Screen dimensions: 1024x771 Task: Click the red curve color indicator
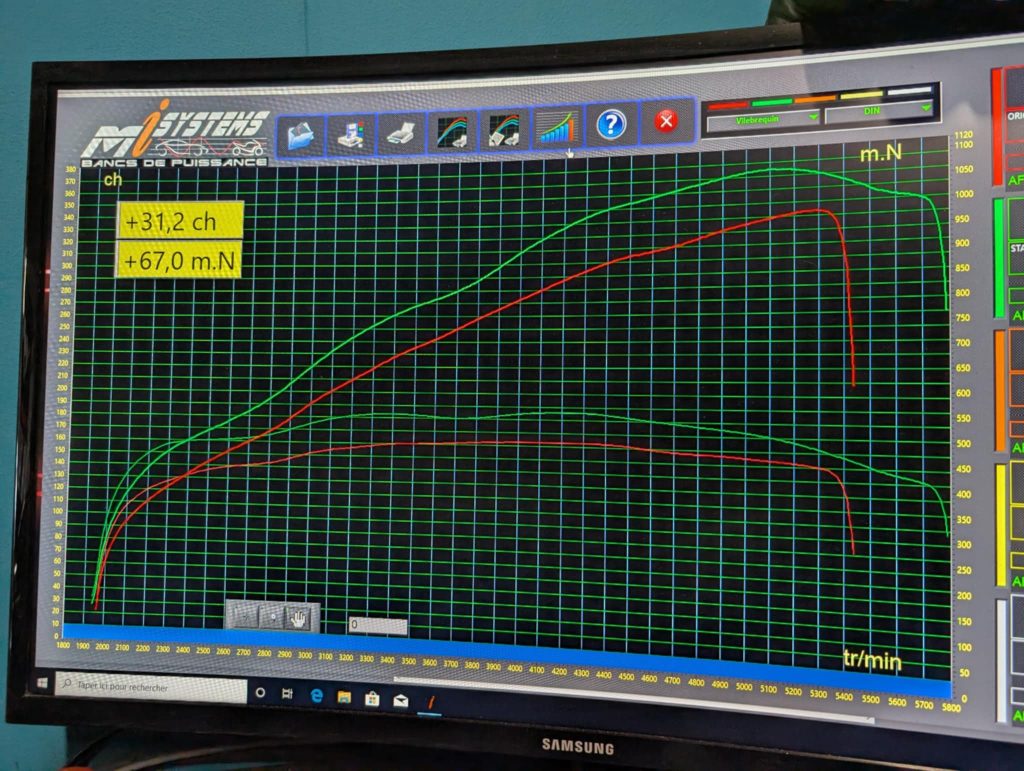click(x=727, y=103)
